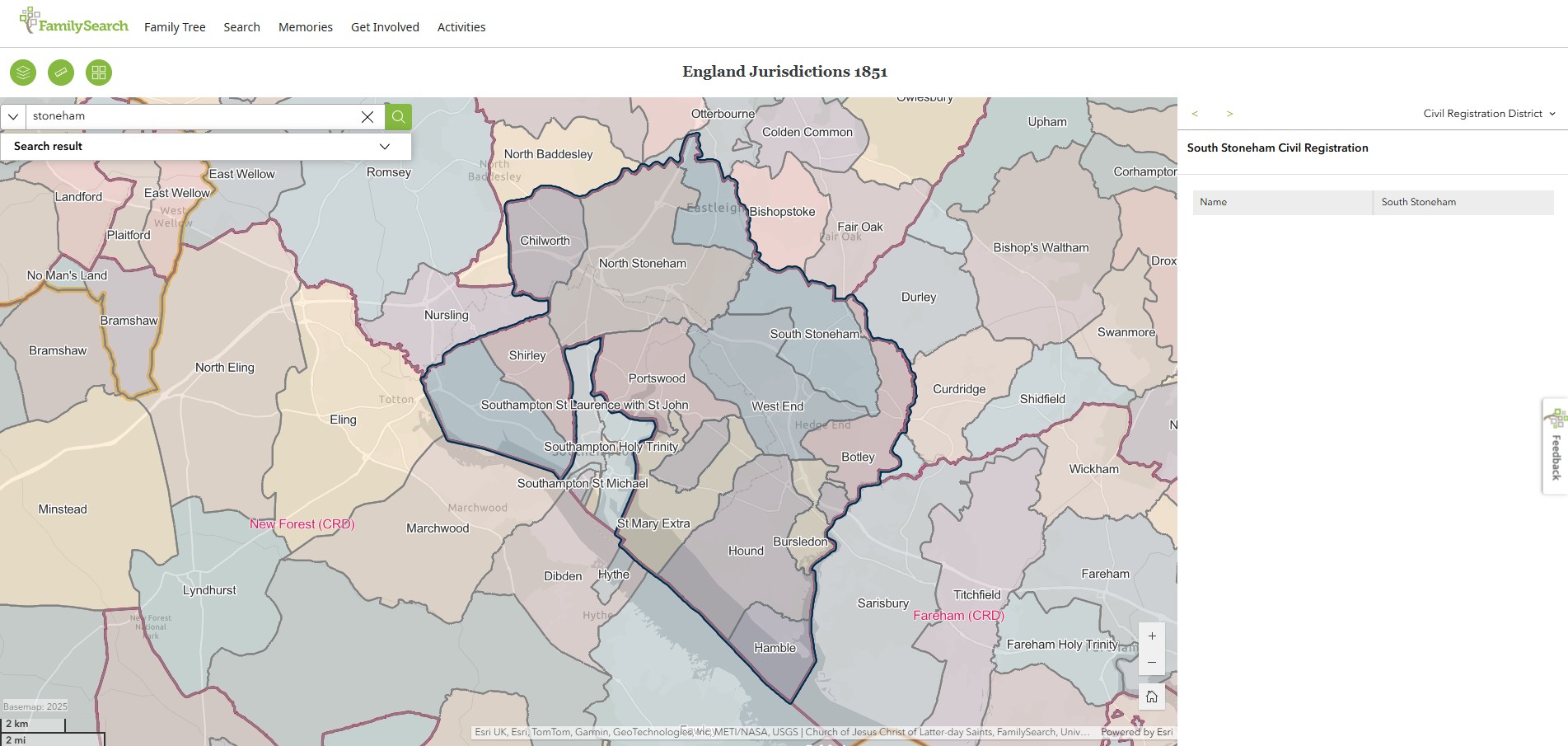1568x746 pixels.
Task: Click the green magnifier search button
Action: (399, 117)
